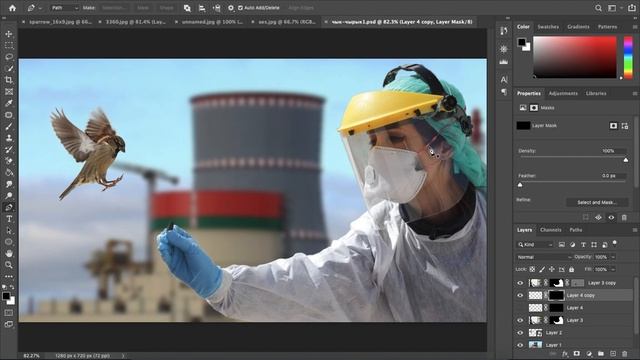Select the Pen tool in toolbar
This screenshot has height=360, width=640.
point(9,207)
